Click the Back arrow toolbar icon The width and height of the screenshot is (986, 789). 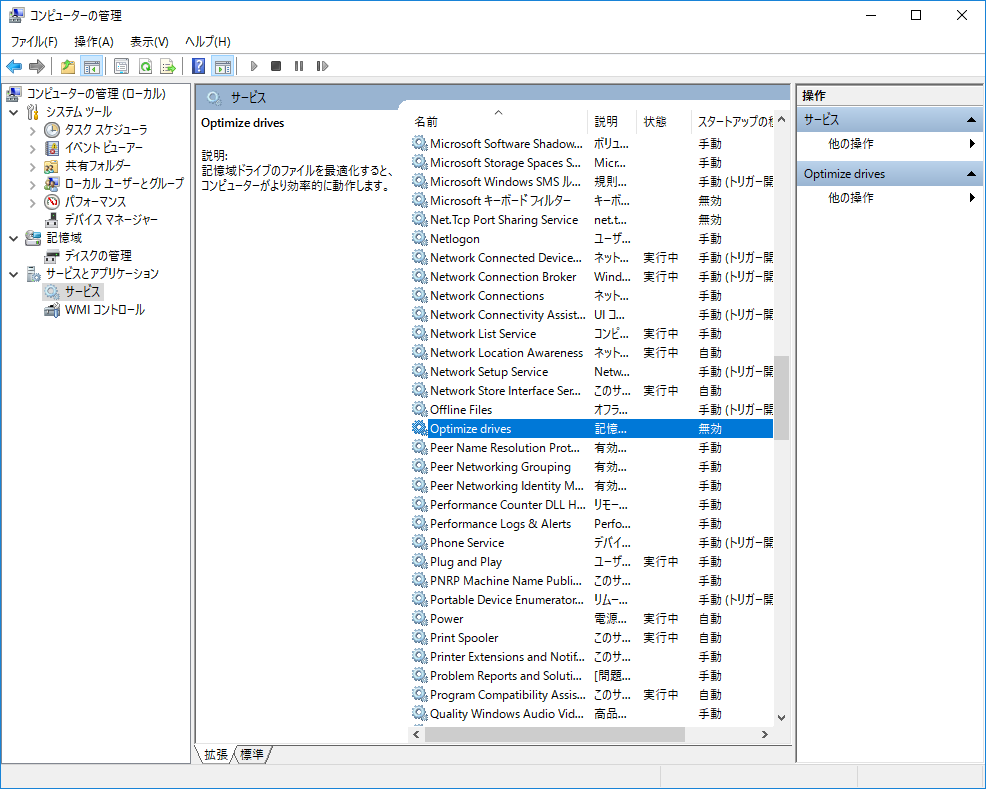point(14,66)
